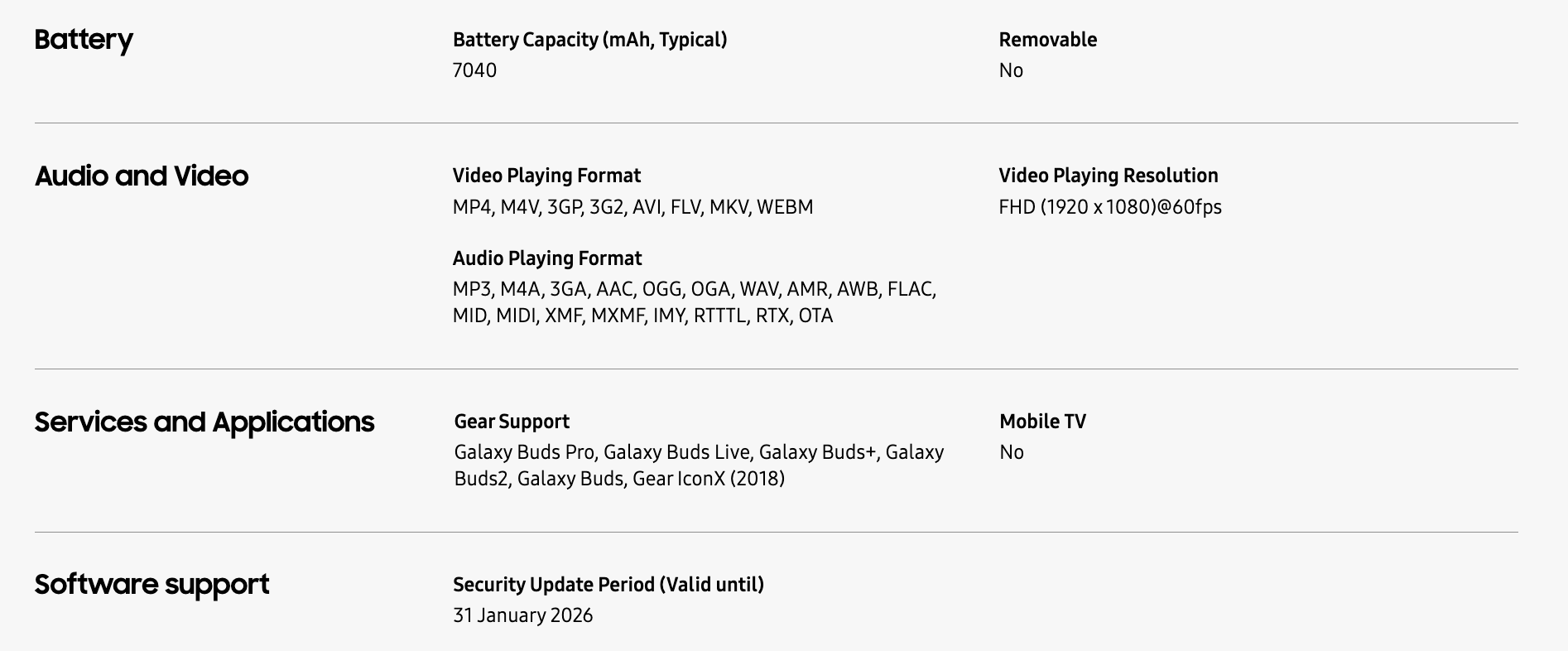Click the 31 January 2026 date value
Viewport: 1568px width, 651px height.
[522, 615]
